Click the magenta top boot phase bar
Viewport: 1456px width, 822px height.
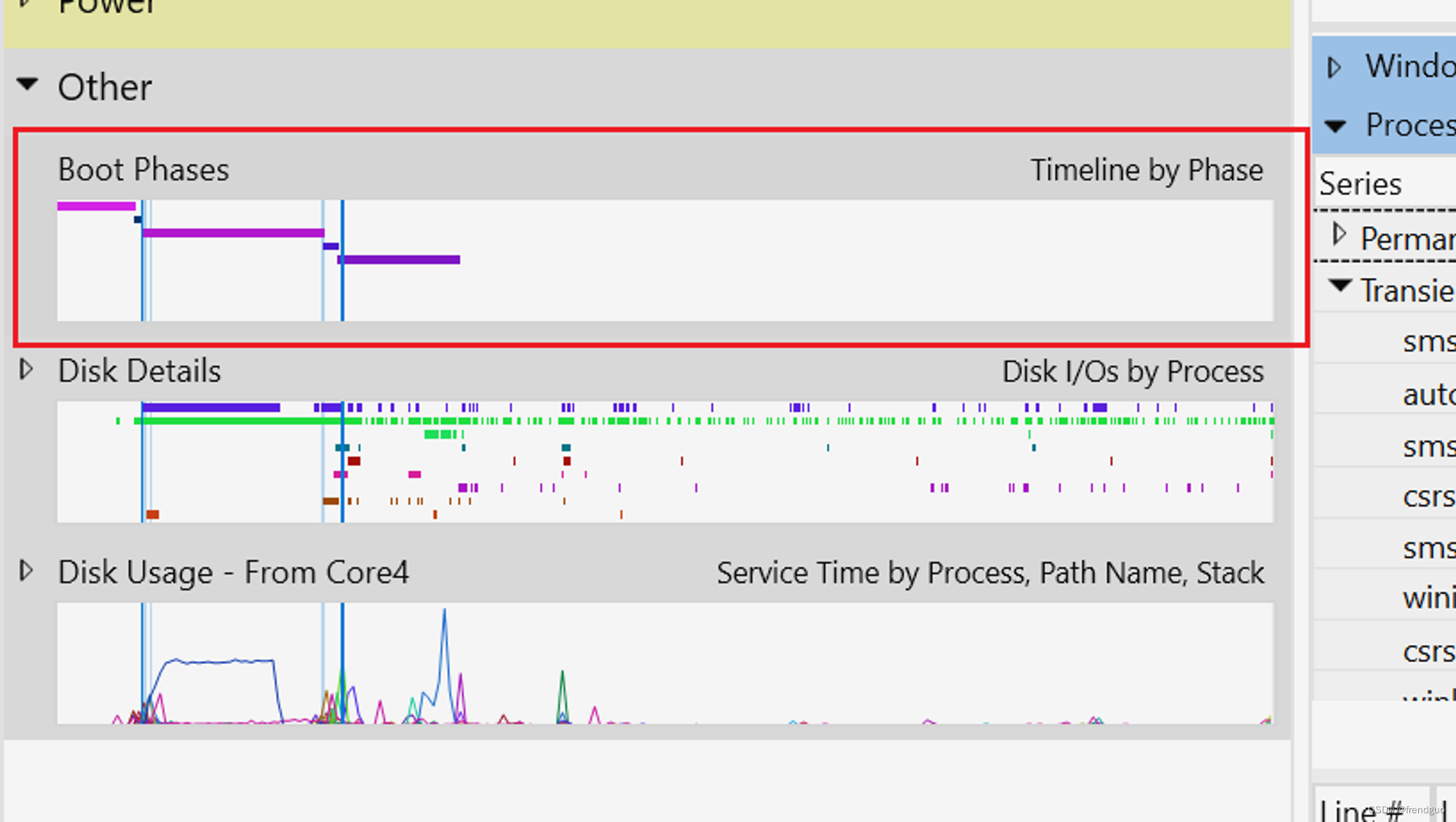point(96,206)
